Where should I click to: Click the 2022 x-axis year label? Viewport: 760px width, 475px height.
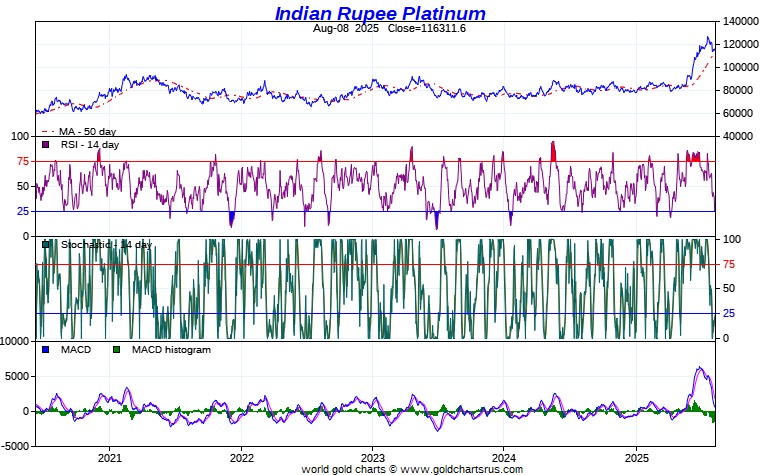tap(241, 458)
